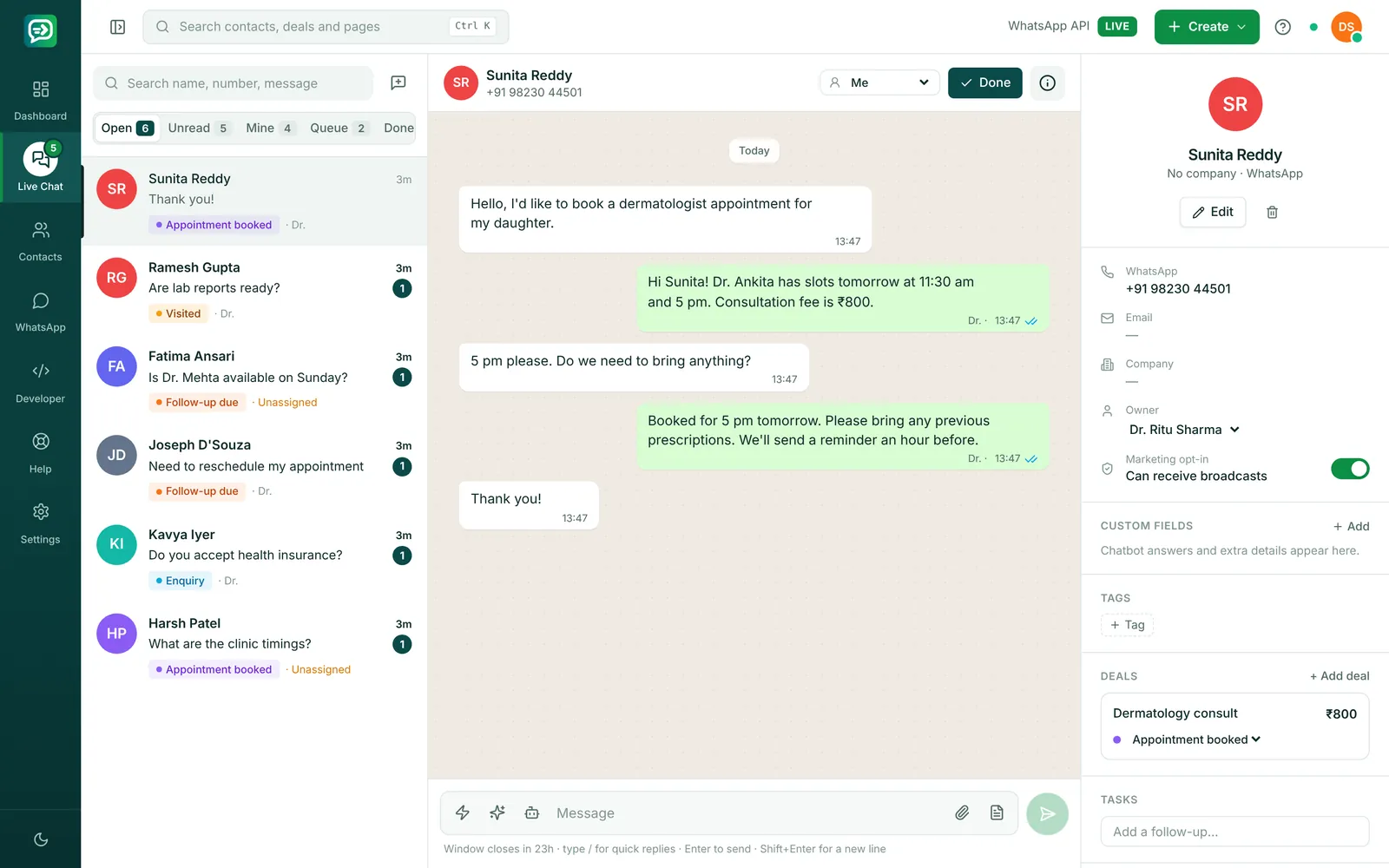Screen dimensions: 1389x868
Task: Open the Developer section
Action: pos(40,384)
